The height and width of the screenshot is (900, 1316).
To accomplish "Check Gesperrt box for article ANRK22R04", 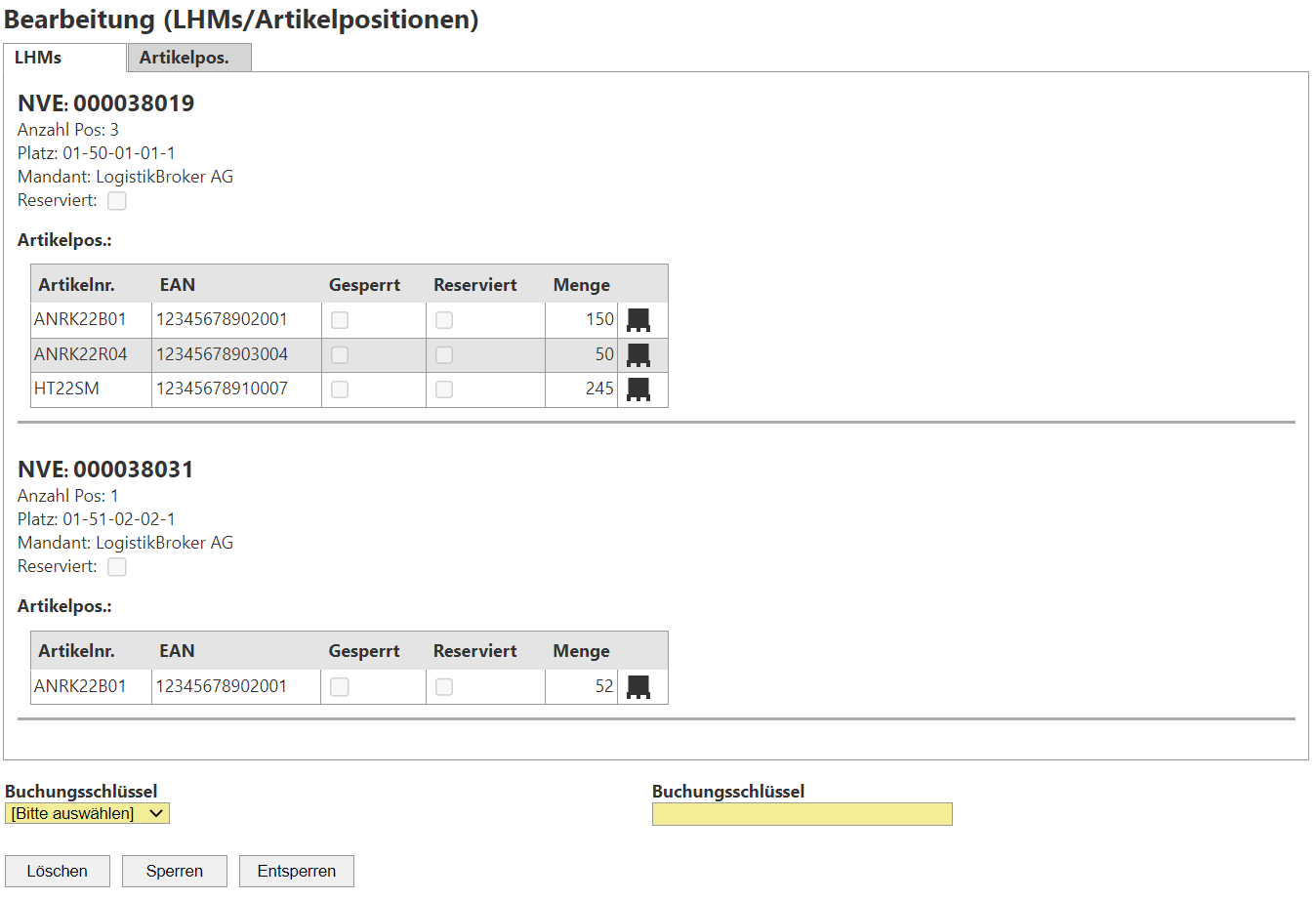I will click(x=340, y=355).
